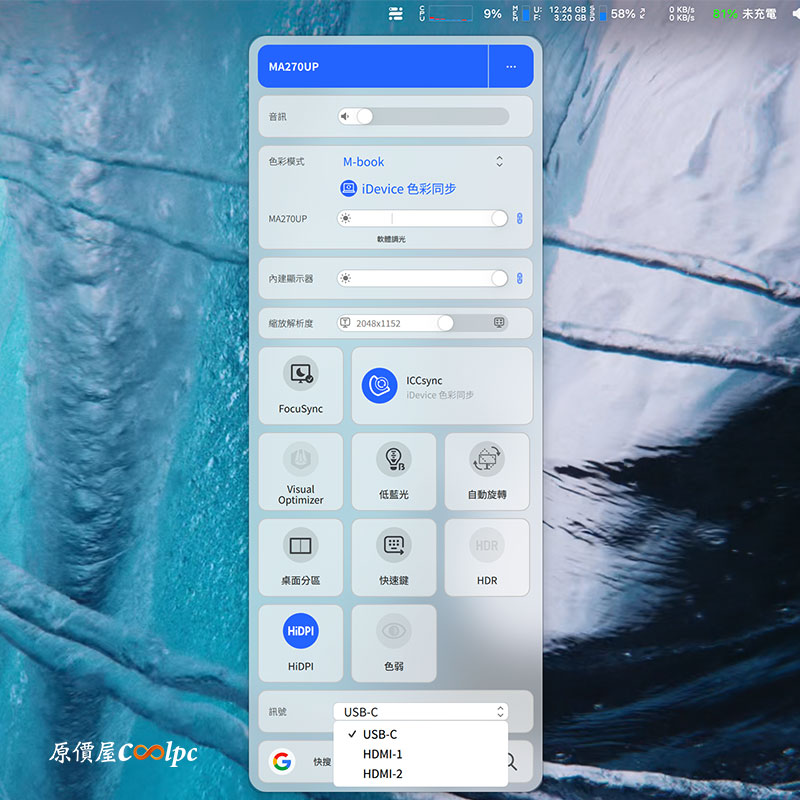The image size is (800, 800).
Task: Expand the 色彩模式 M-book dropdown
Action: [422, 162]
